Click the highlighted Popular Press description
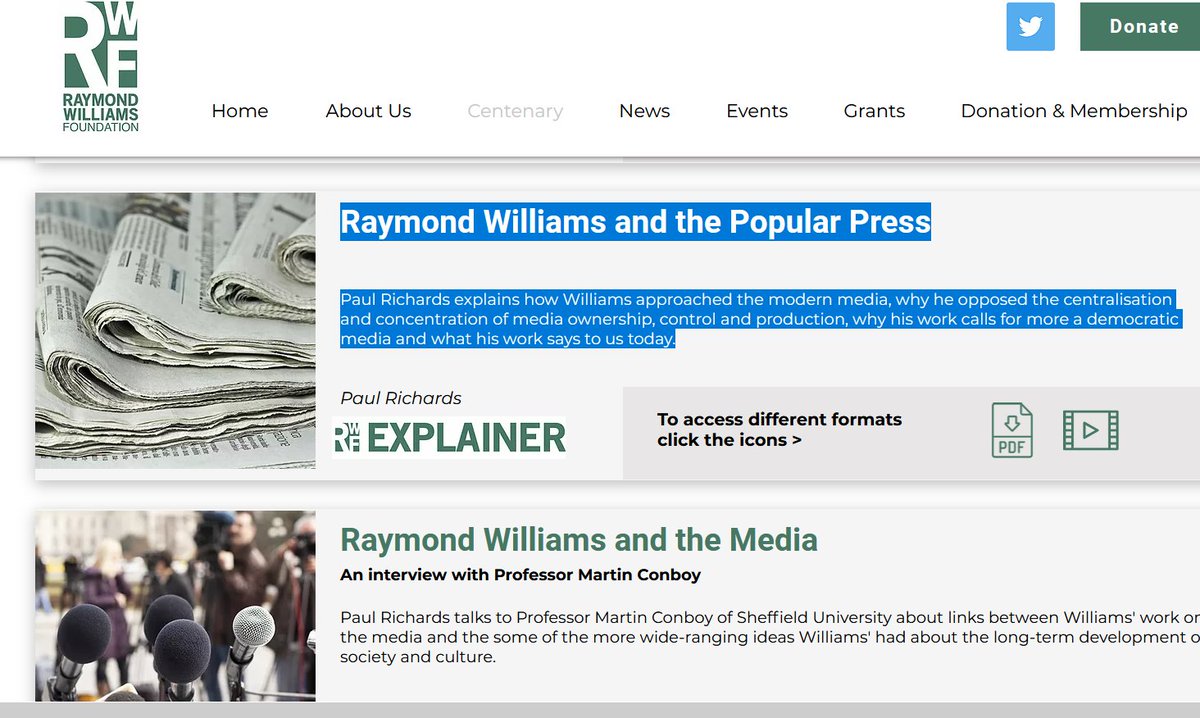This screenshot has width=1200, height=718. (x=760, y=319)
